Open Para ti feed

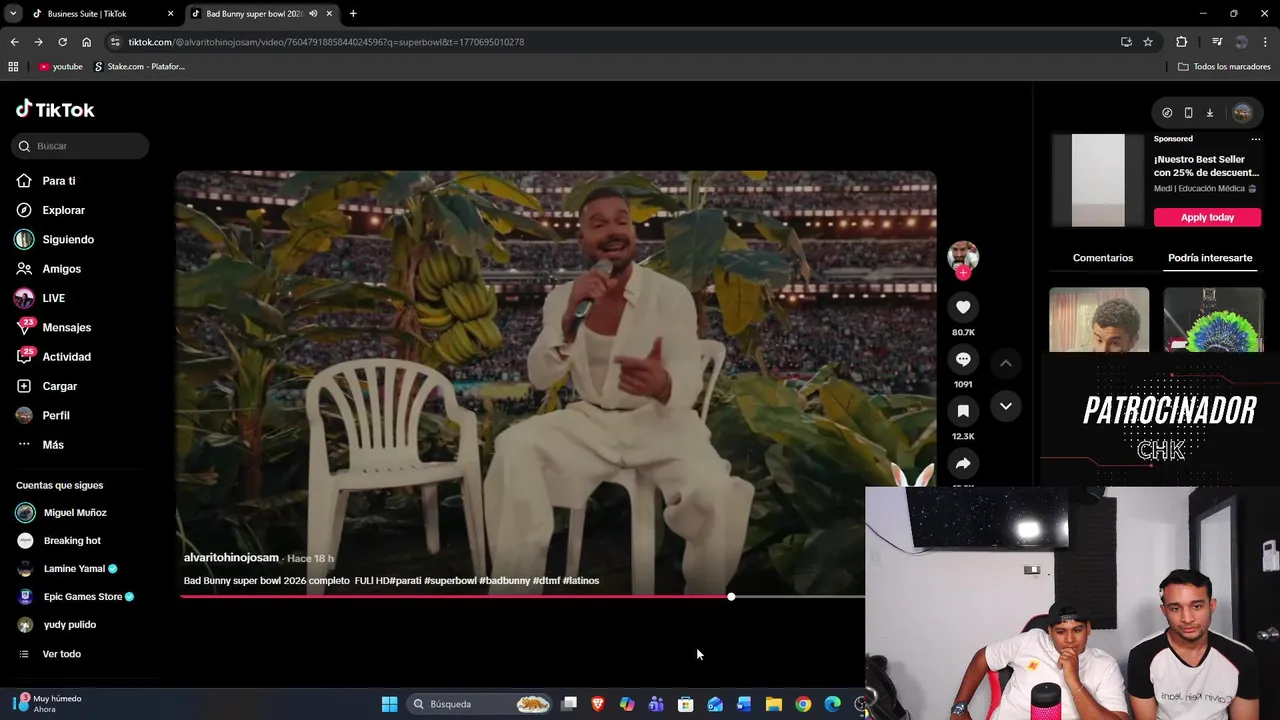click(59, 181)
